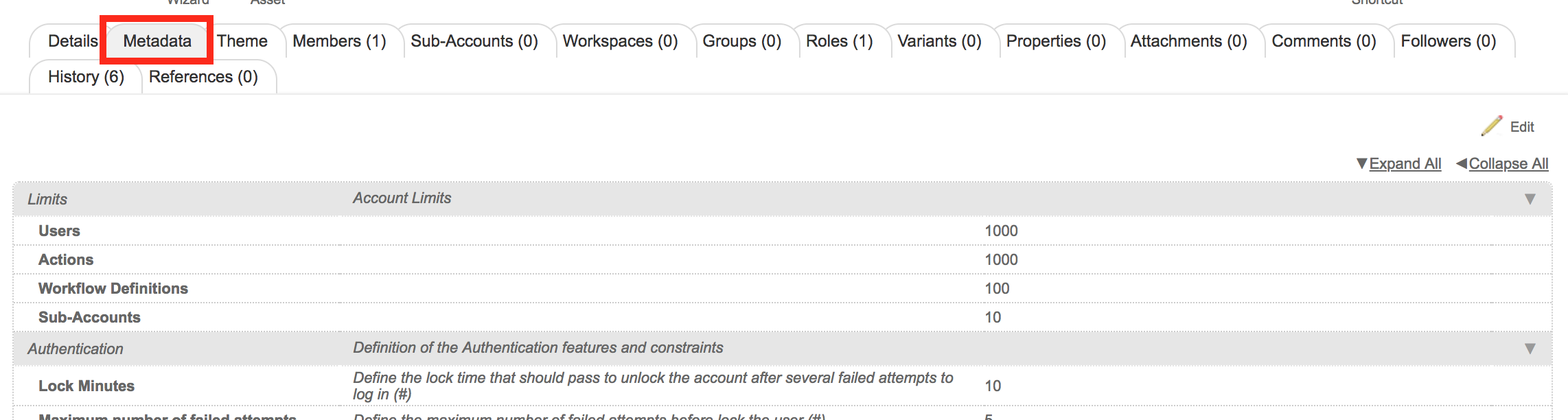Image resolution: width=1568 pixels, height=420 pixels.
Task: Open the Details tab
Action: click(x=72, y=41)
